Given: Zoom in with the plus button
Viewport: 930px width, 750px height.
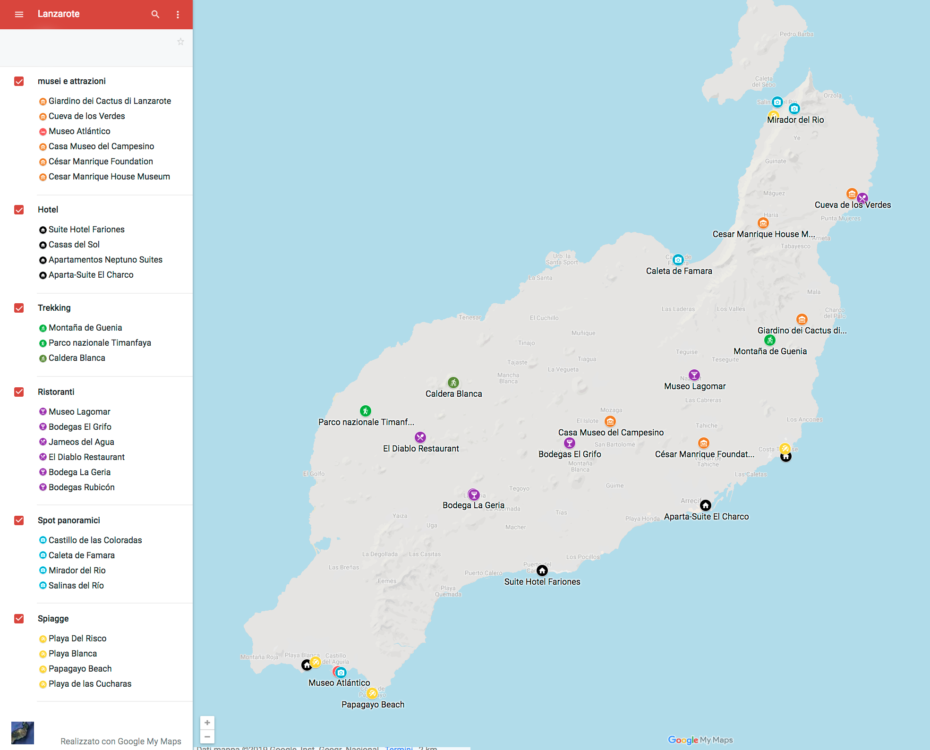Looking at the screenshot, I should click(207, 723).
